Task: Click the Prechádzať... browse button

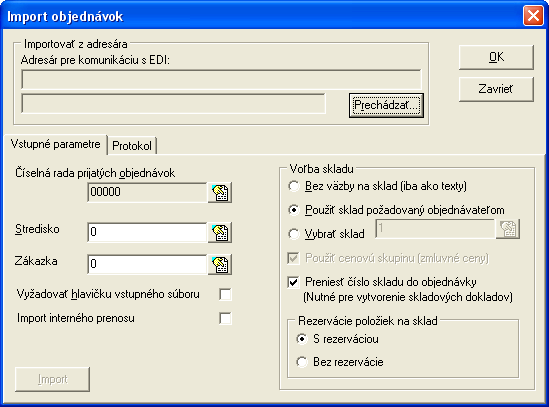Action: (x=386, y=105)
